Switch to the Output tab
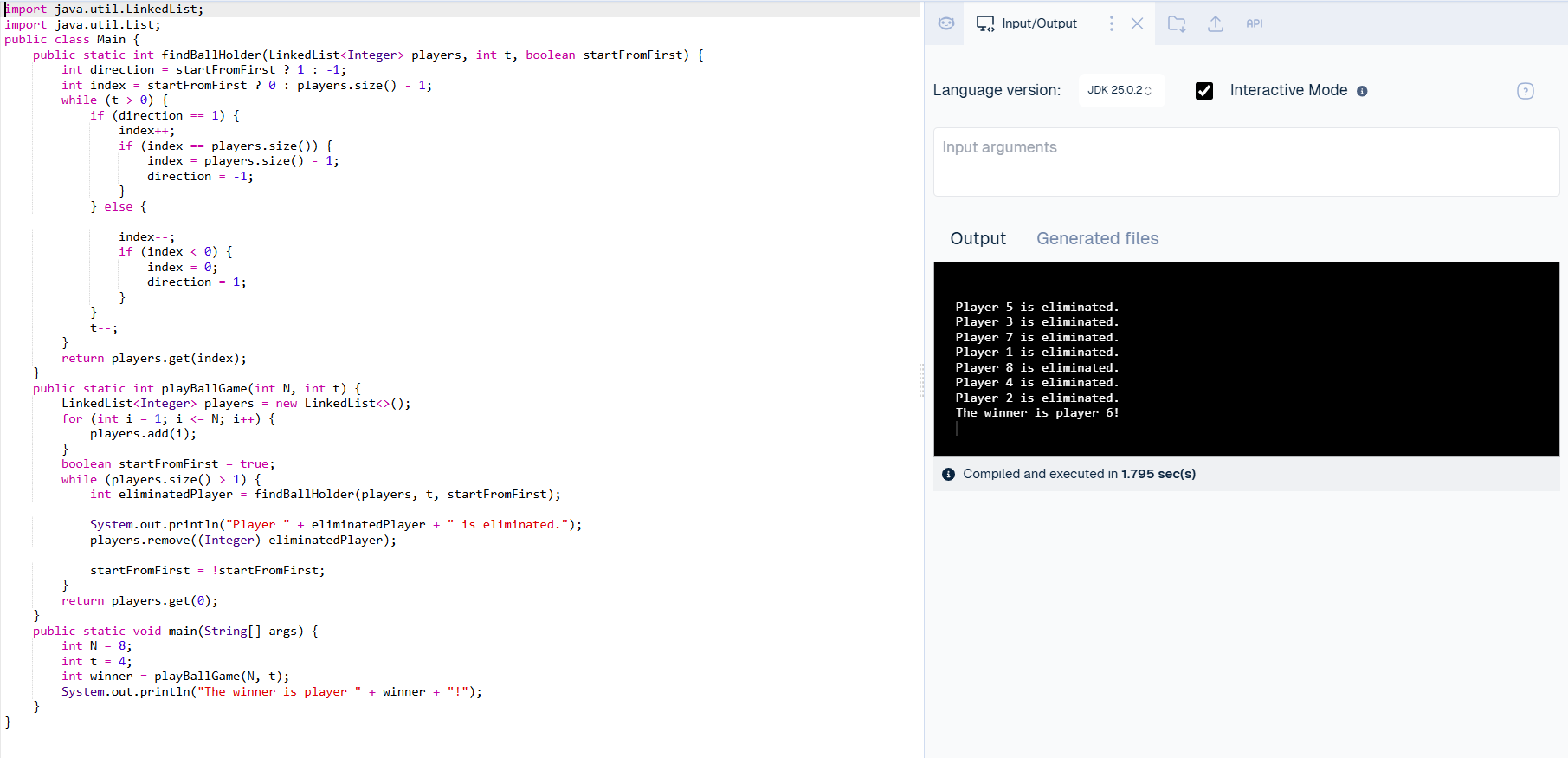The image size is (1568, 758). [x=978, y=238]
